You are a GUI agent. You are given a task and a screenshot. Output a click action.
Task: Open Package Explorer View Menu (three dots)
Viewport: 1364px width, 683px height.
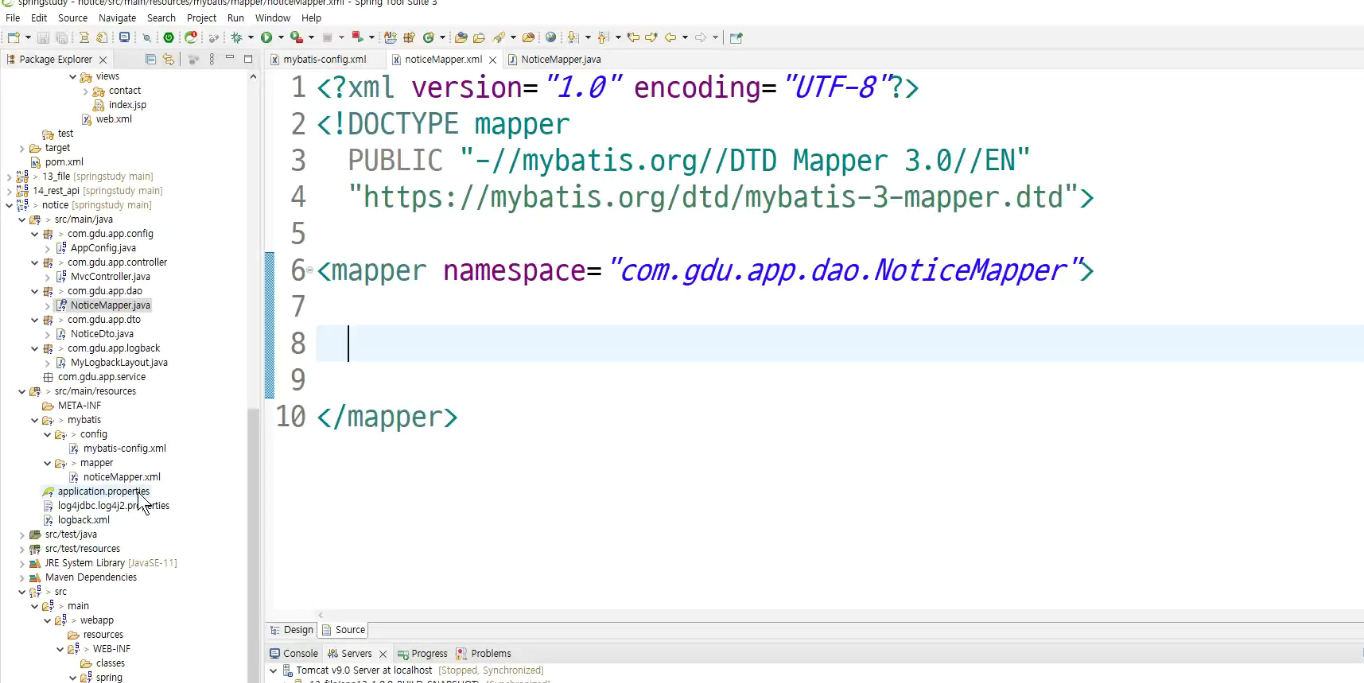[x=211, y=59]
